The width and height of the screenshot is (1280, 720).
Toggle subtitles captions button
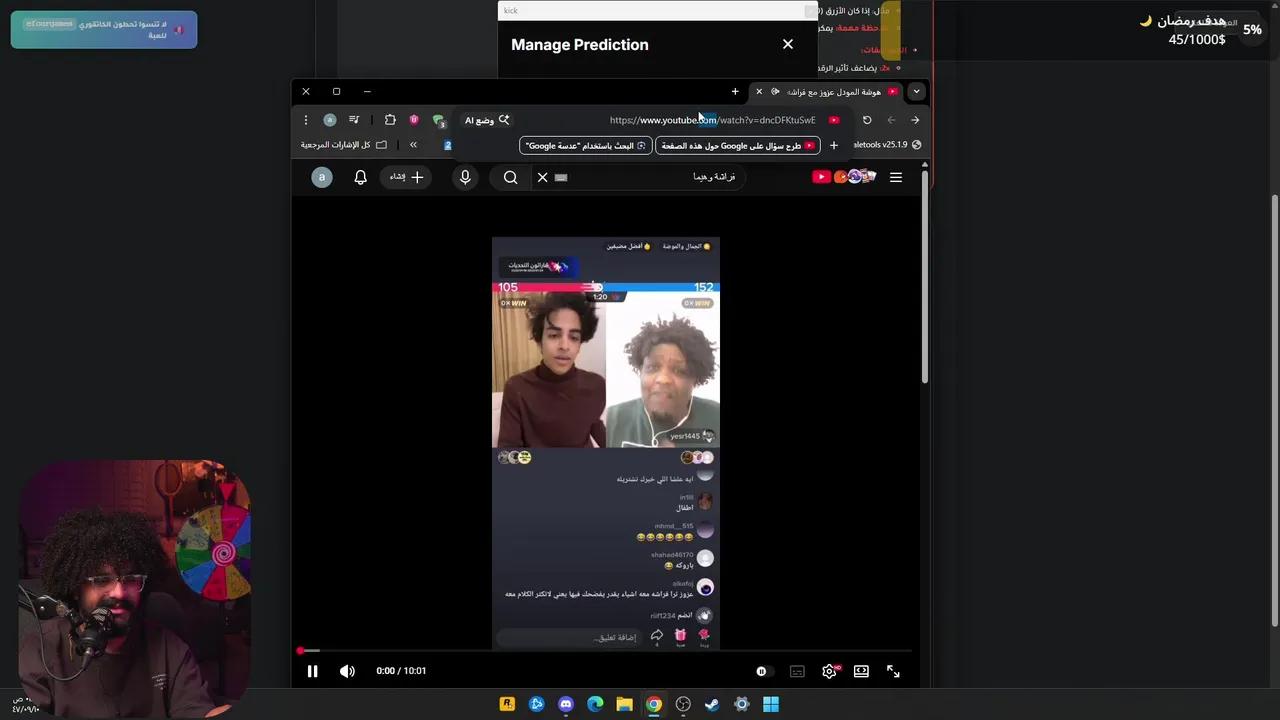pyautogui.click(x=797, y=671)
